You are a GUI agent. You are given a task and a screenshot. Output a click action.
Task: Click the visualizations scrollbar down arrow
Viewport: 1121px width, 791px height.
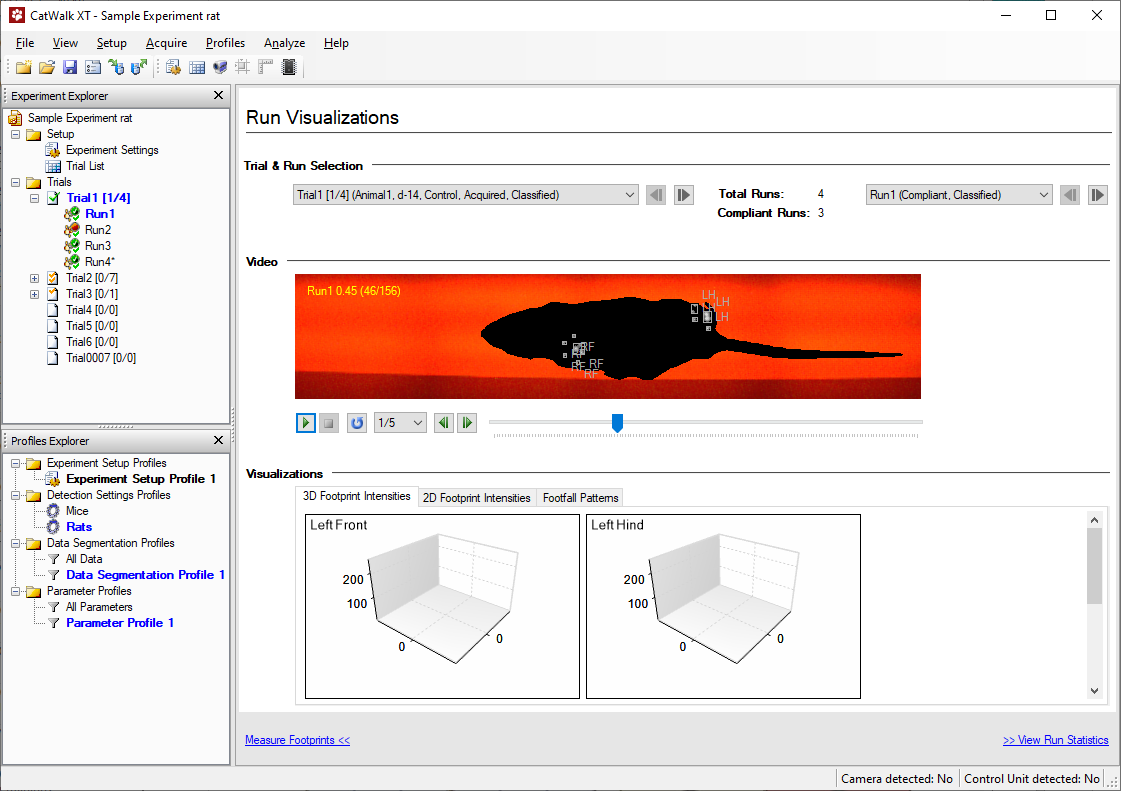(1095, 691)
